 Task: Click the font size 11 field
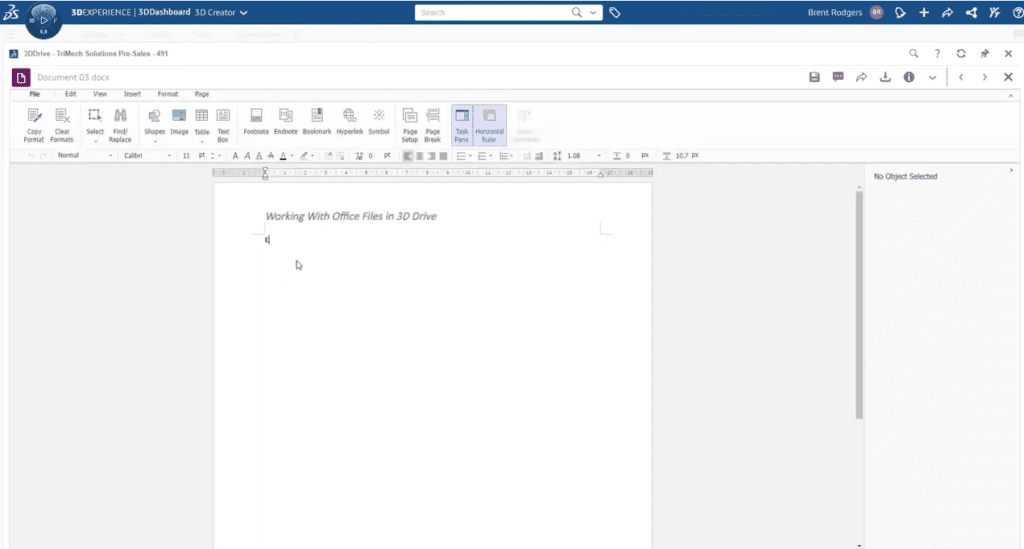point(187,155)
